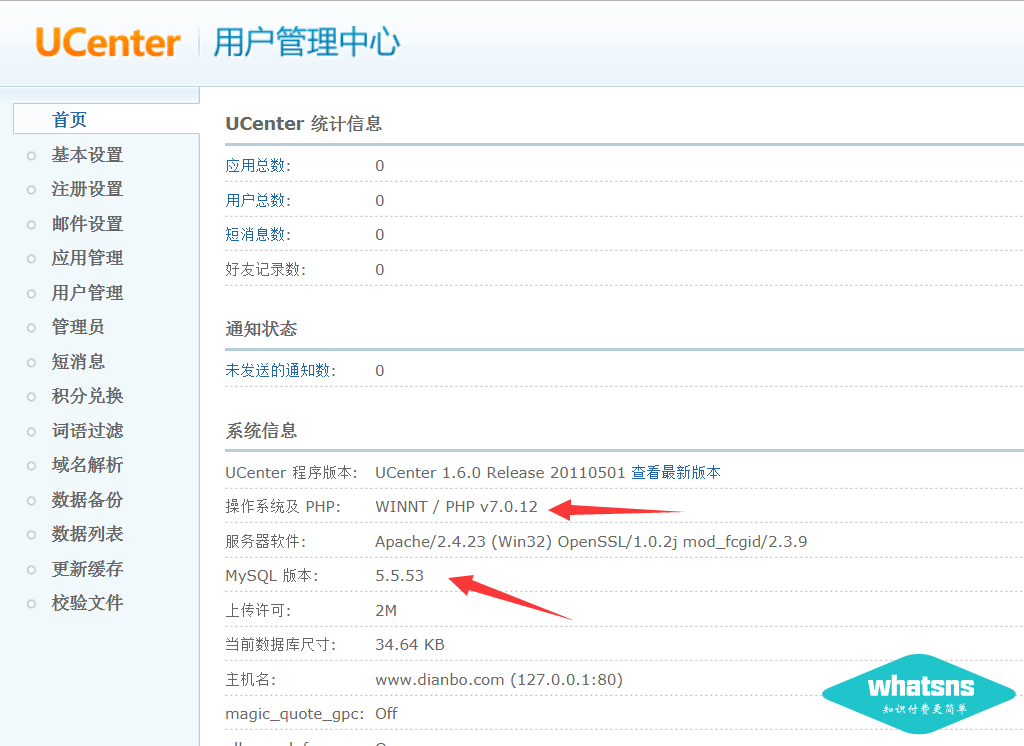
Task: Select 短消息 in the sidebar
Action: pos(78,362)
